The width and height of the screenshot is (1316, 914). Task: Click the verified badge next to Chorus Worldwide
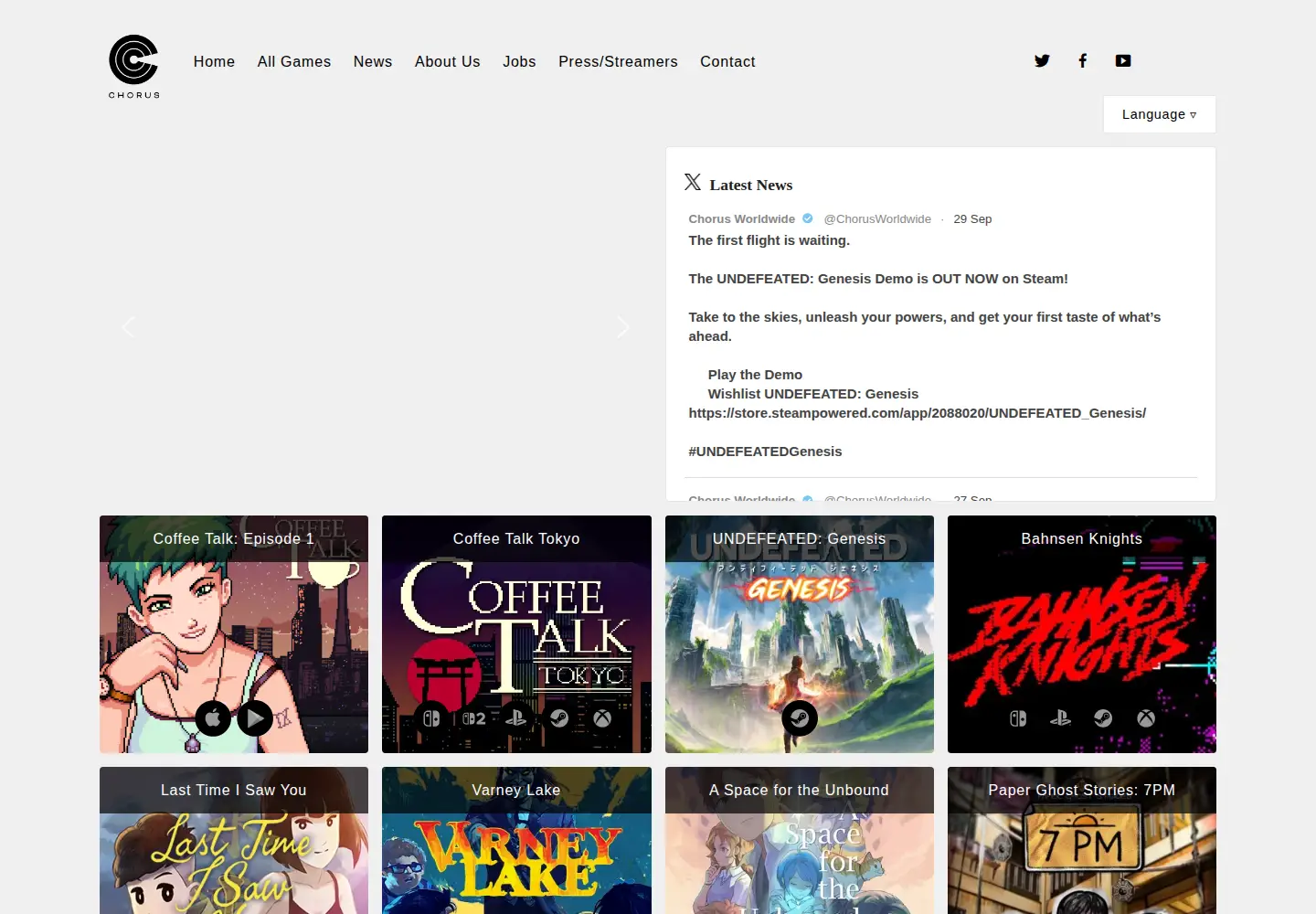click(808, 218)
